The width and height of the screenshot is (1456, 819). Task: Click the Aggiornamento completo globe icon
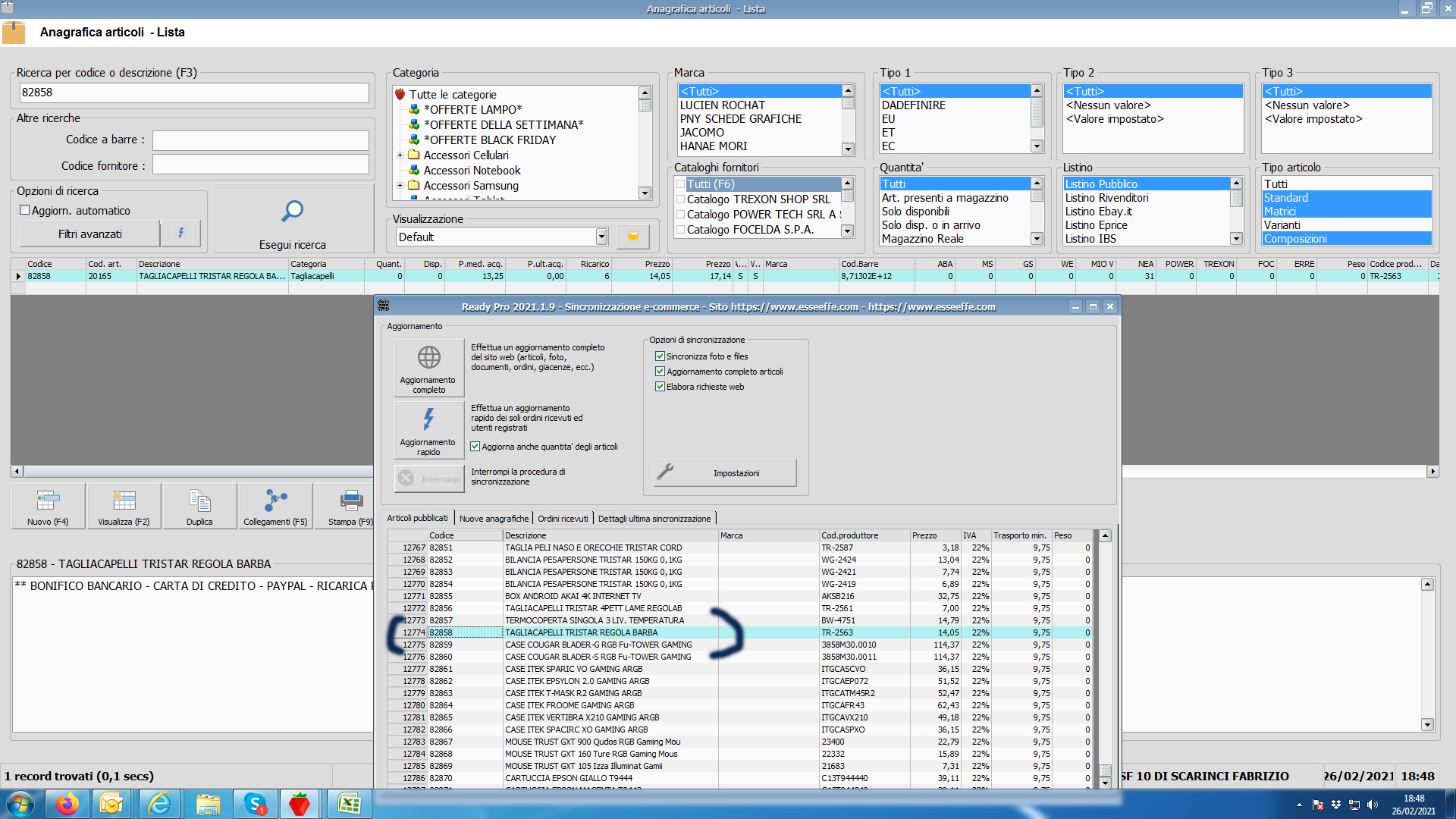[x=428, y=357]
